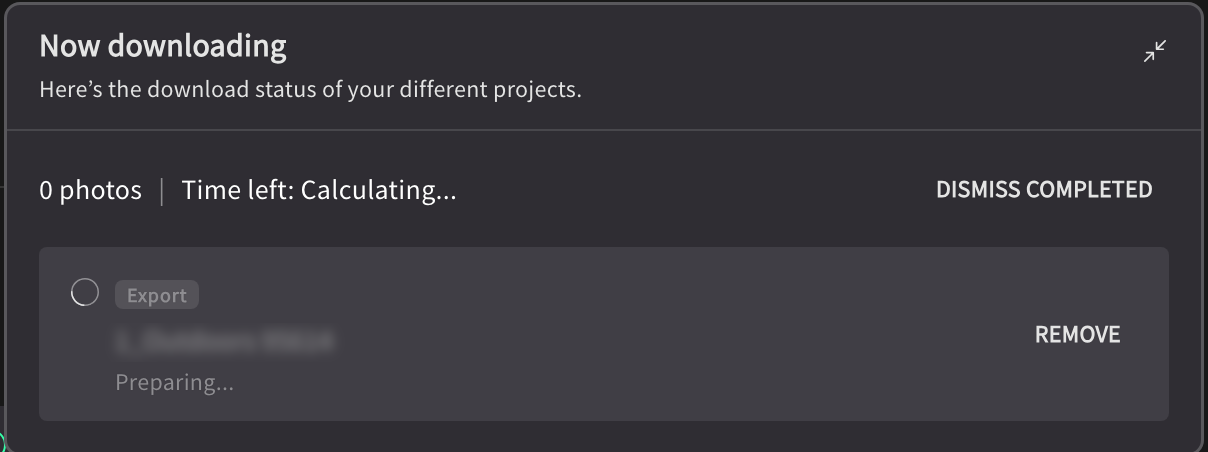Click DISMISS COMPLETED
Screen dimensions: 1208x452
[x=1044, y=190]
